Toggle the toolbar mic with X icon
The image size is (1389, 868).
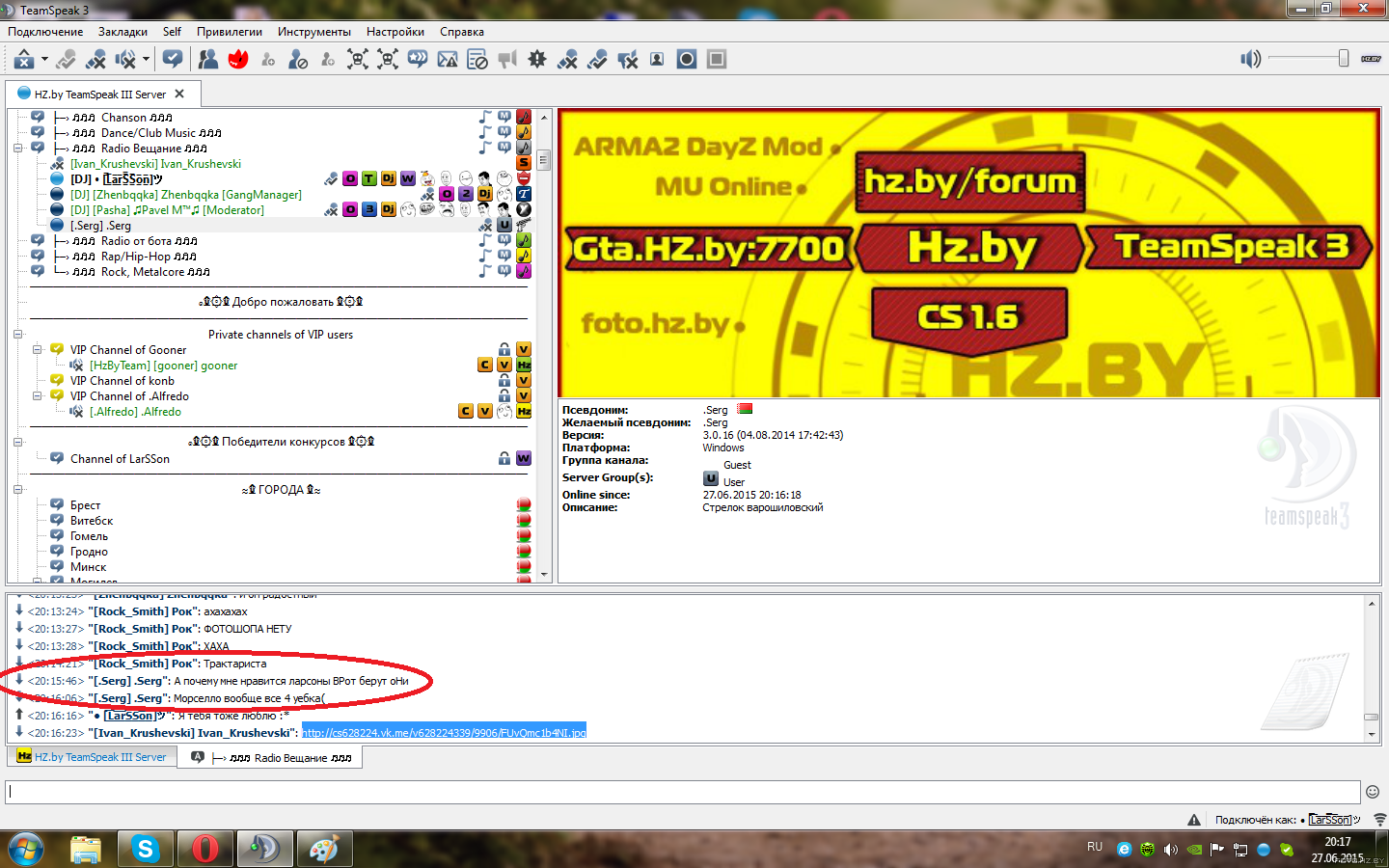point(567,59)
